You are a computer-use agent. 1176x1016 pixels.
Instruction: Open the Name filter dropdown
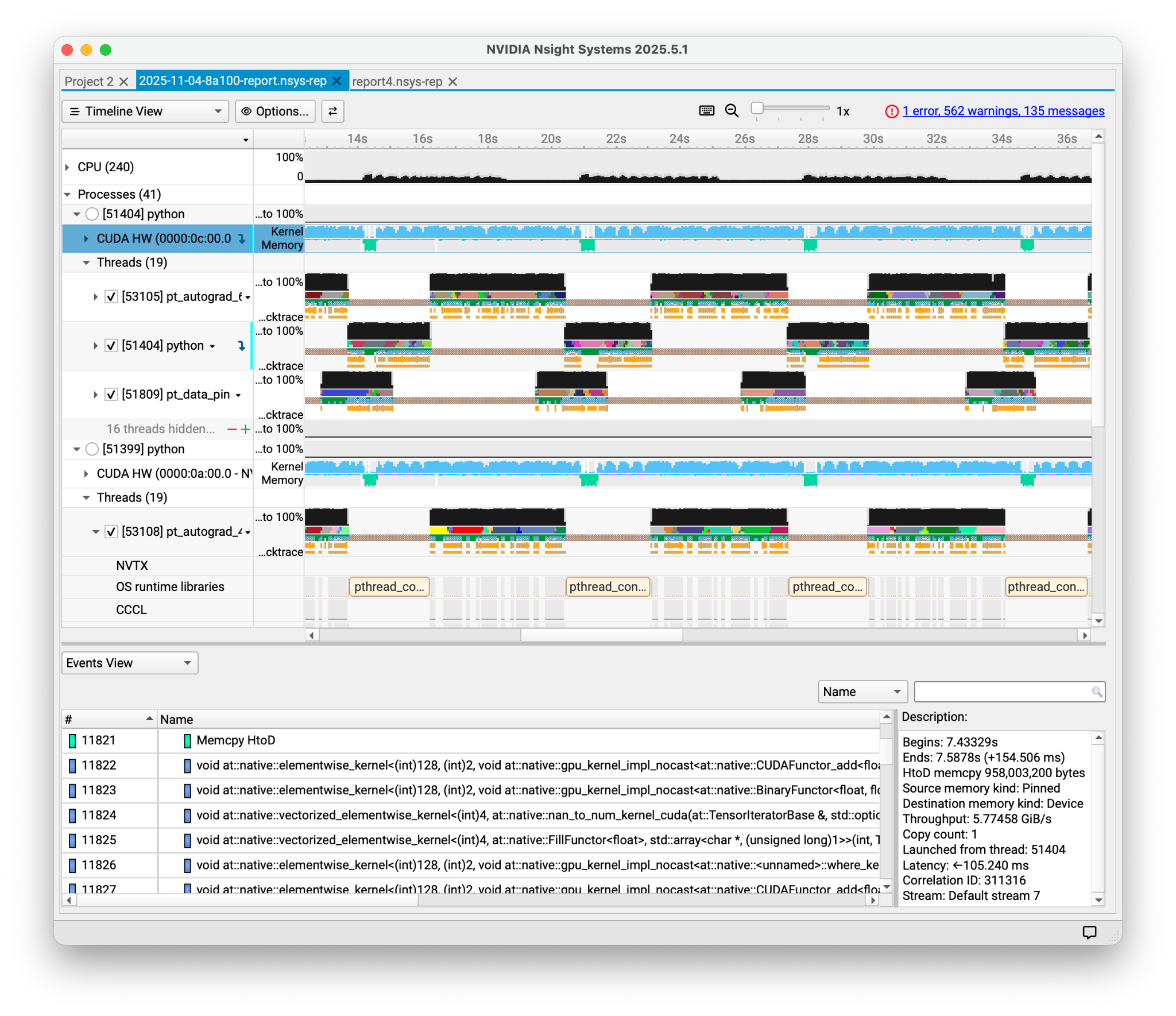pyautogui.click(x=862, y=692)
